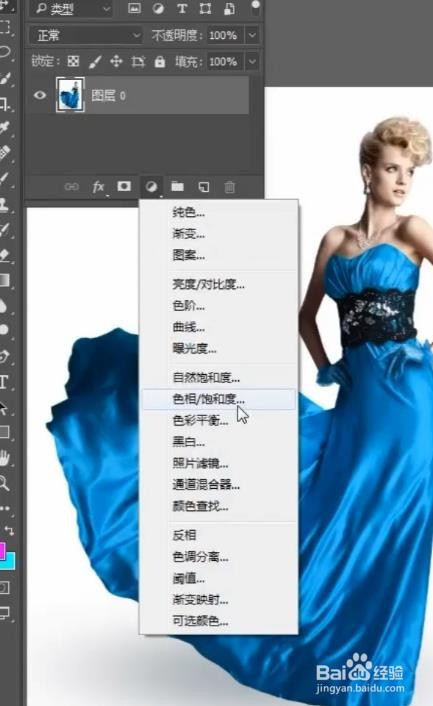Screen dimensions: 433x706
Task: Toggle lock image pixels brush icon
Action: [95, 62]
